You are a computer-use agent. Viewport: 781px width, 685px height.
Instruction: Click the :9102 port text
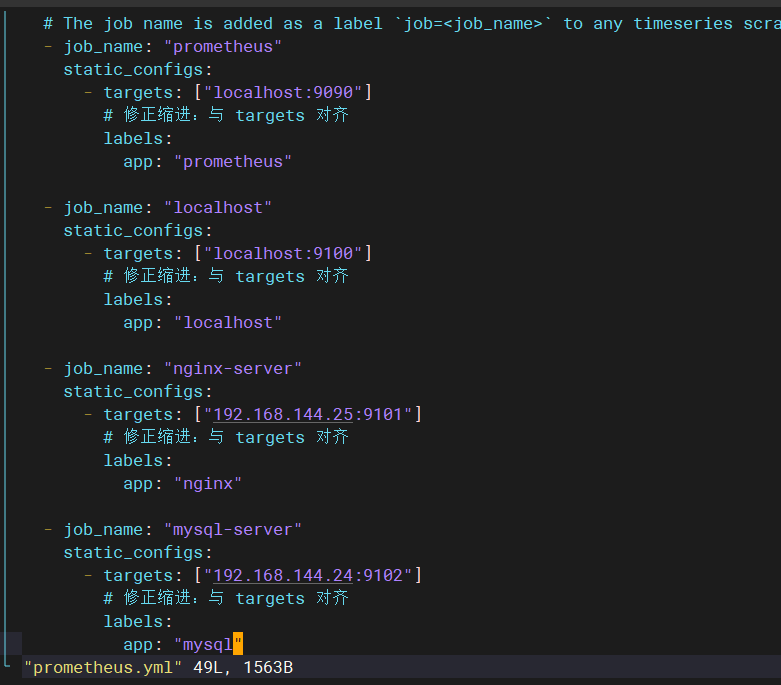(378, 575)
